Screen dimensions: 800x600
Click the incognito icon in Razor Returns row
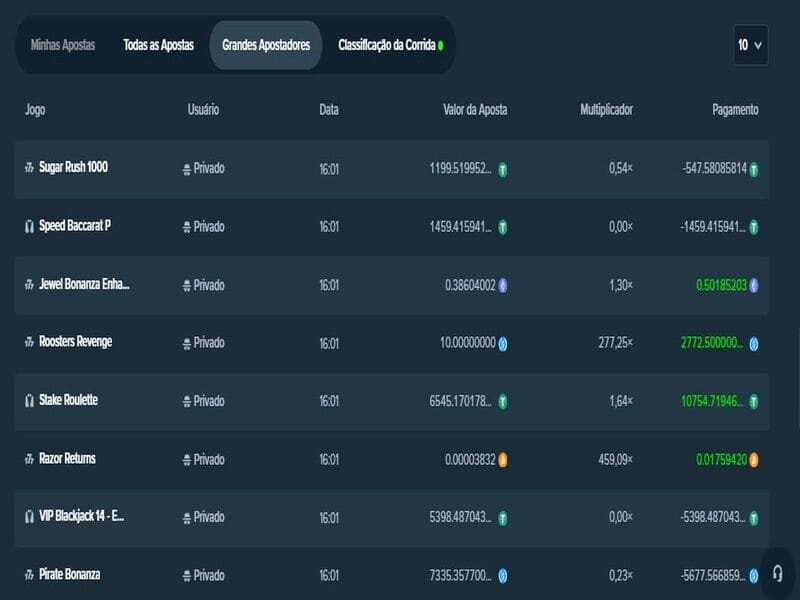187,460
